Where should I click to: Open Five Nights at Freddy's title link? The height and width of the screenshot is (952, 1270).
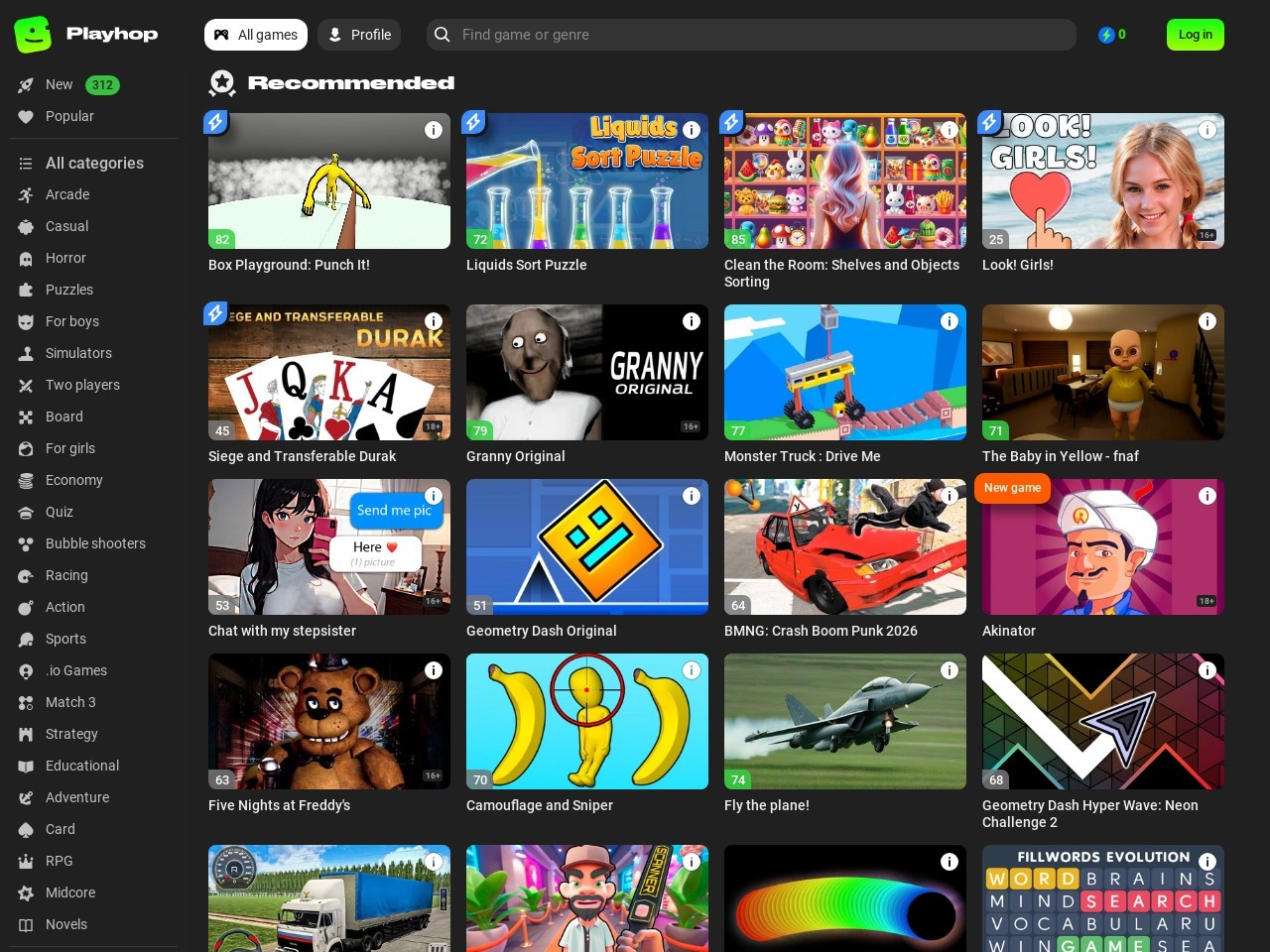click(280, 806)
